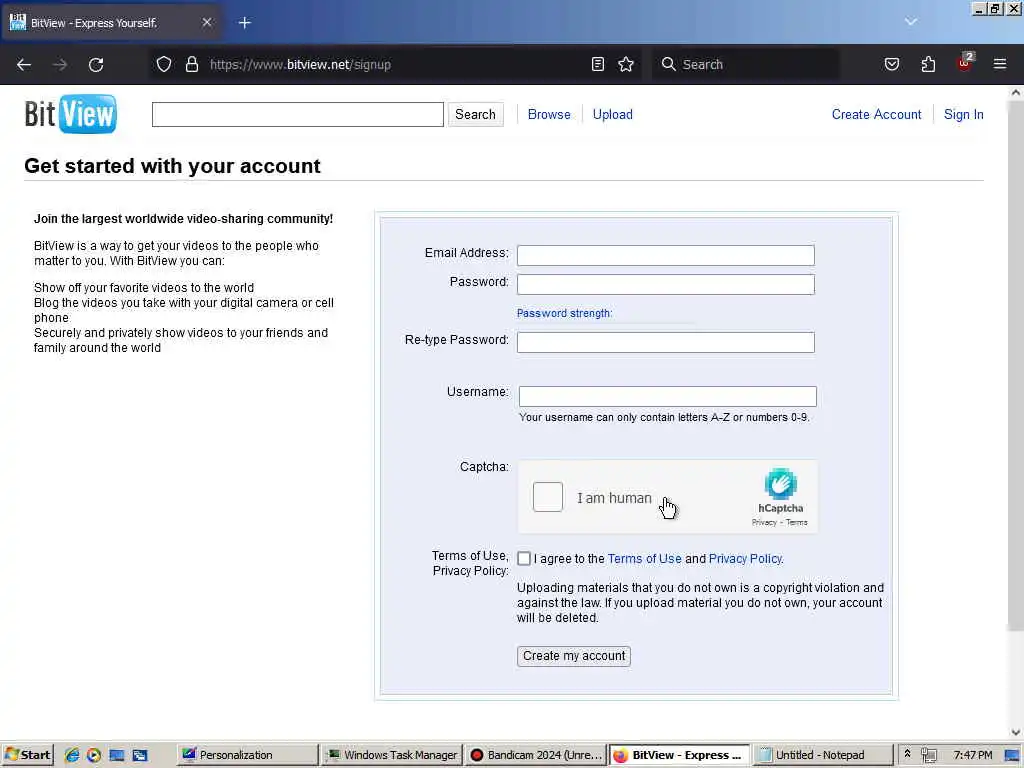Bookmark this page with the star icon
Screen dimensions: 1024x768
point(626,64)
